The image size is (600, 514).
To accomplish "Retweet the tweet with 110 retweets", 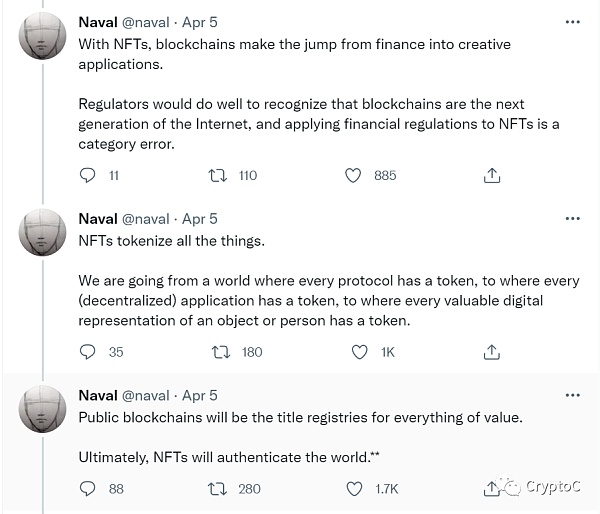I will (217, 175).
